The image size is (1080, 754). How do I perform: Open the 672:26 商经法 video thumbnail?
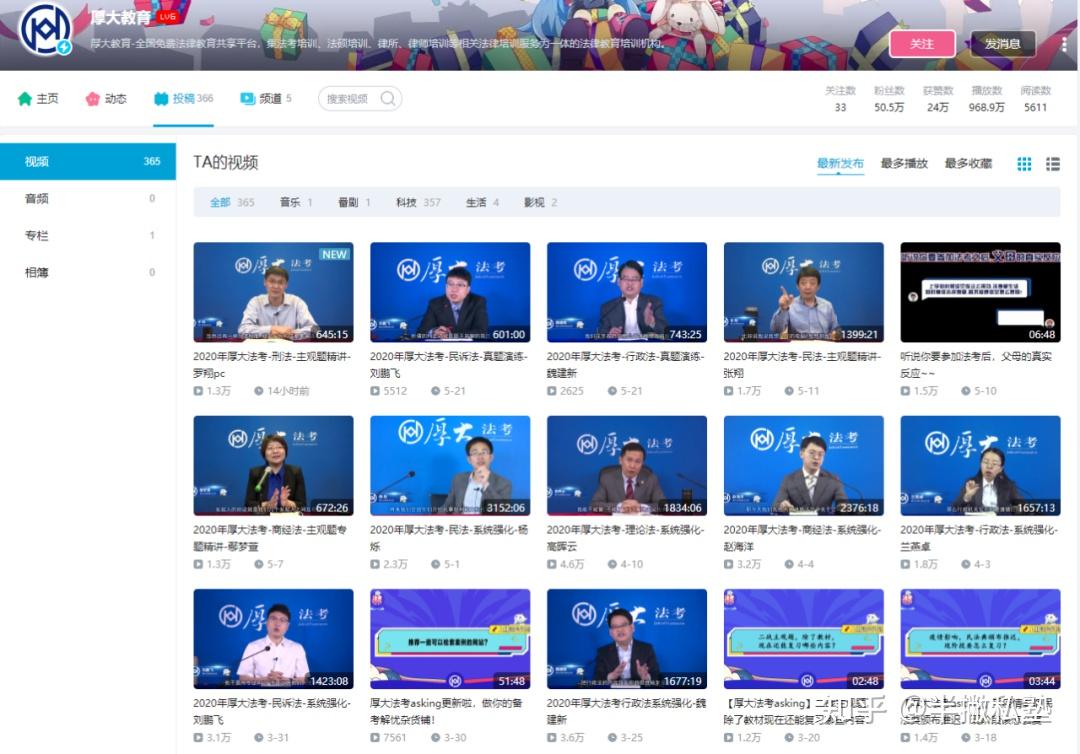coord(273,465)
